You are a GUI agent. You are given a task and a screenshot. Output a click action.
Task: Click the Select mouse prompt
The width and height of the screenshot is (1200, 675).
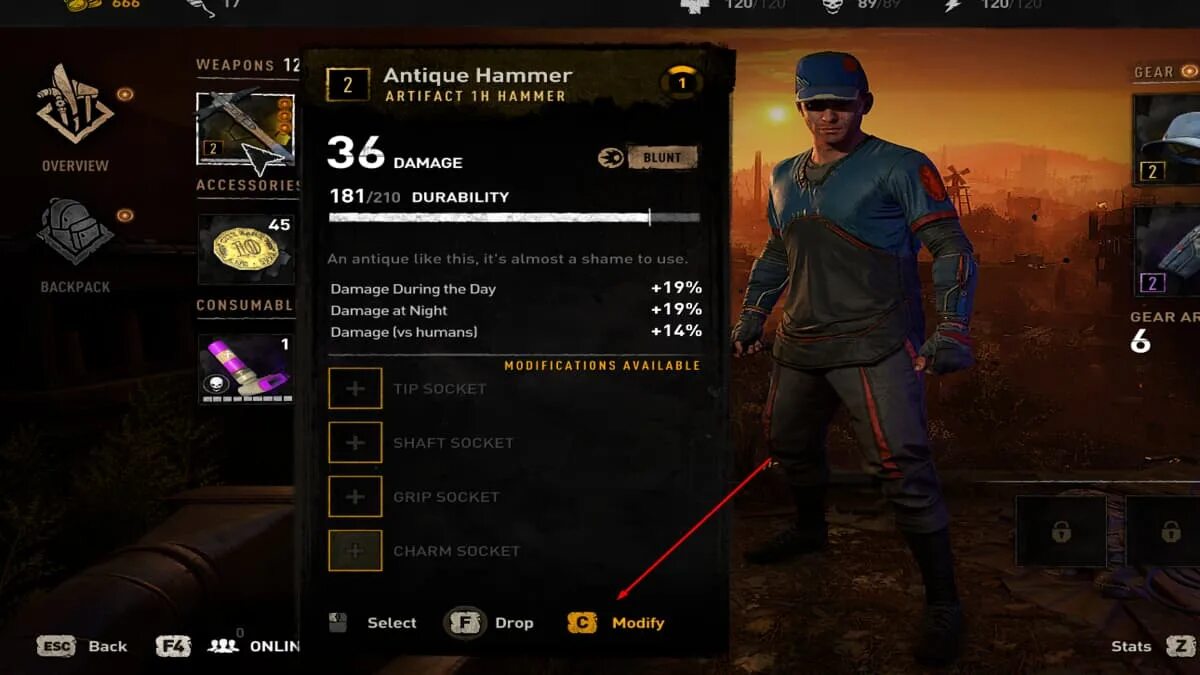pyautogui.click(x=373, y=623)
